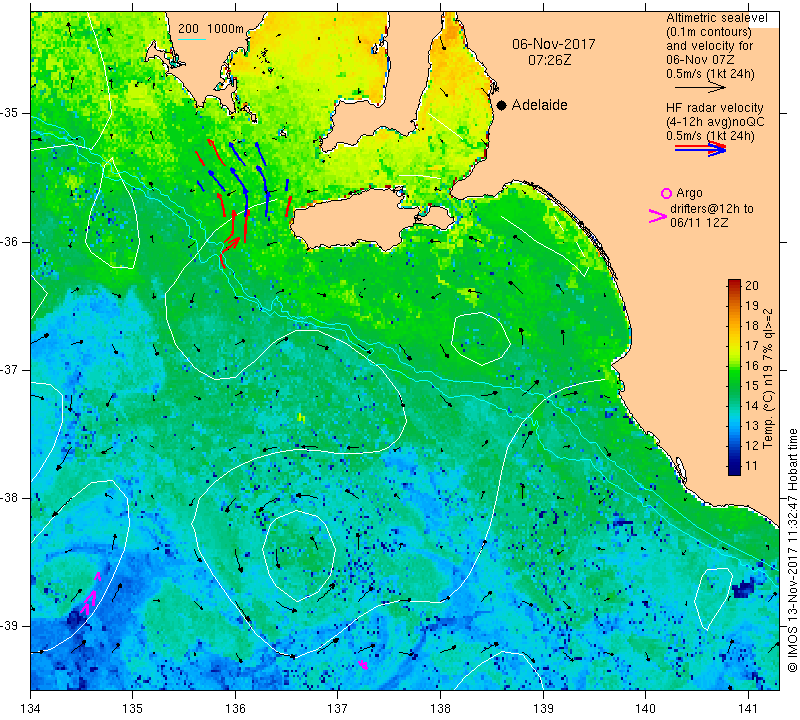Click the red and blue HF radar legend arrow
800x720 pixels.
(700, 148)
